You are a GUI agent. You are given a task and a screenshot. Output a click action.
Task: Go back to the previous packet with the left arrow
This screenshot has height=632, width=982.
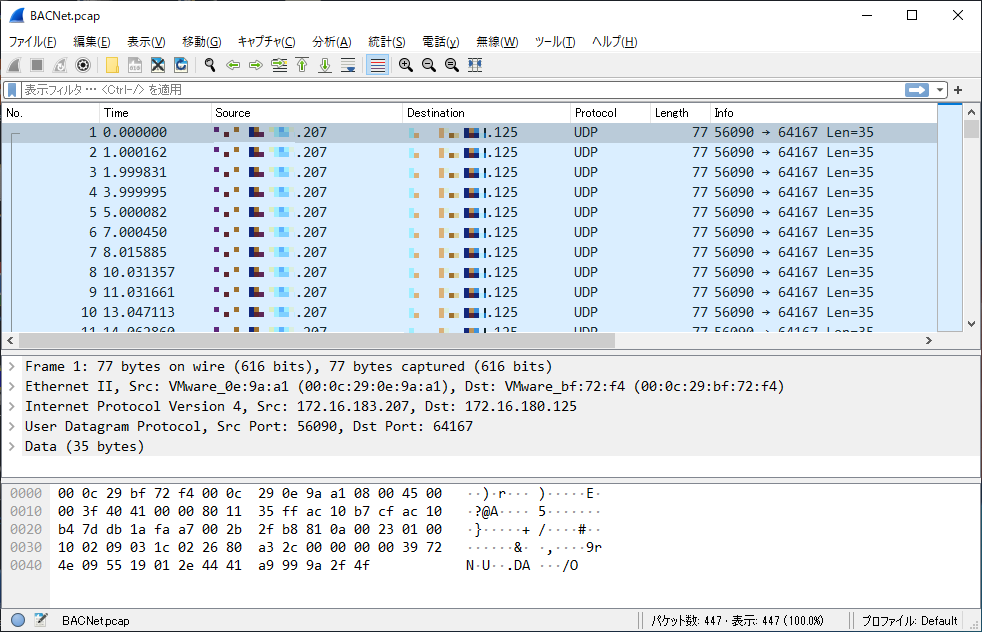[233, 65]
